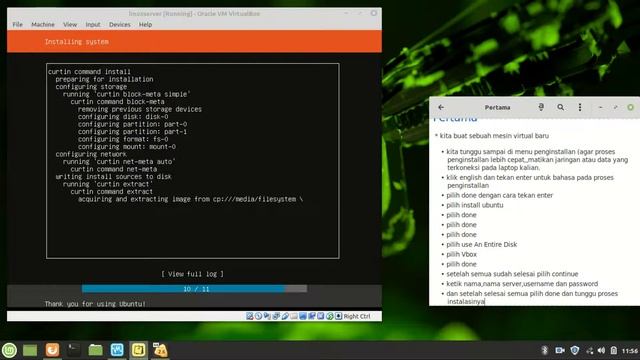Close the Pertama notes window
The height and width of the screenshot is (360, 640).
pos(631,107)
